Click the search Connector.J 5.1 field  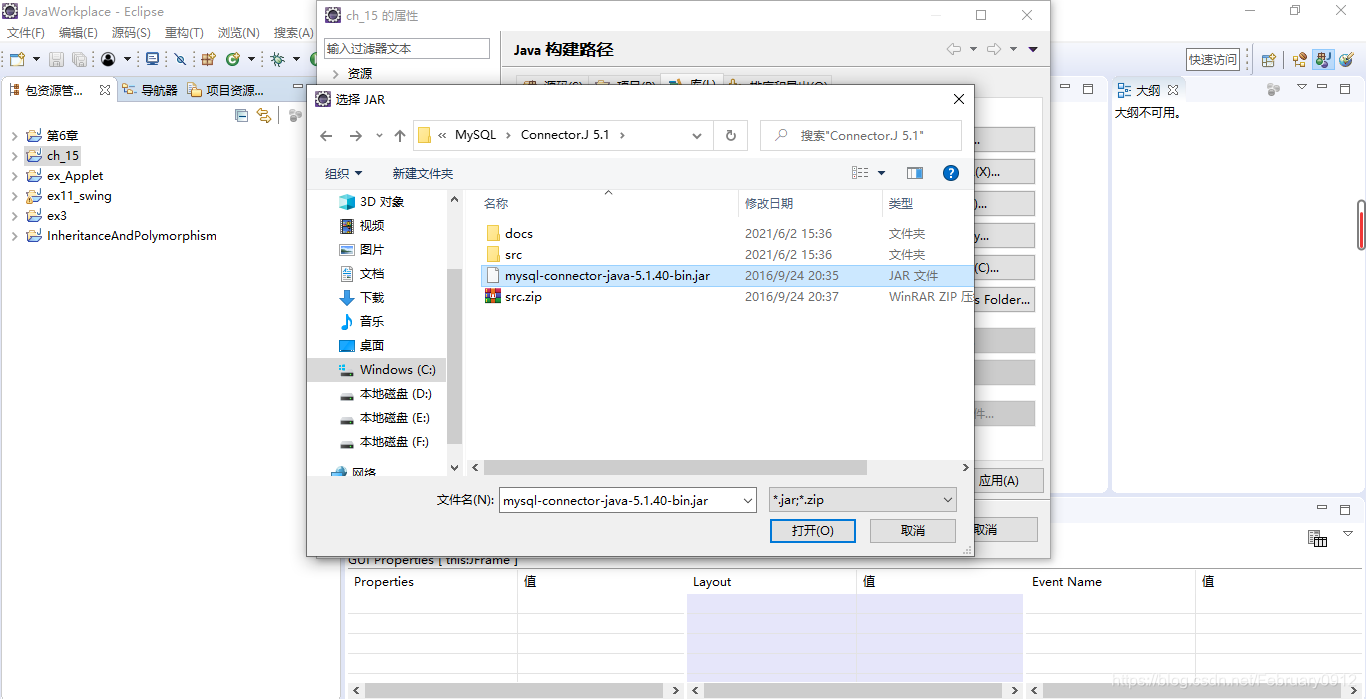[x=861, y=135]
